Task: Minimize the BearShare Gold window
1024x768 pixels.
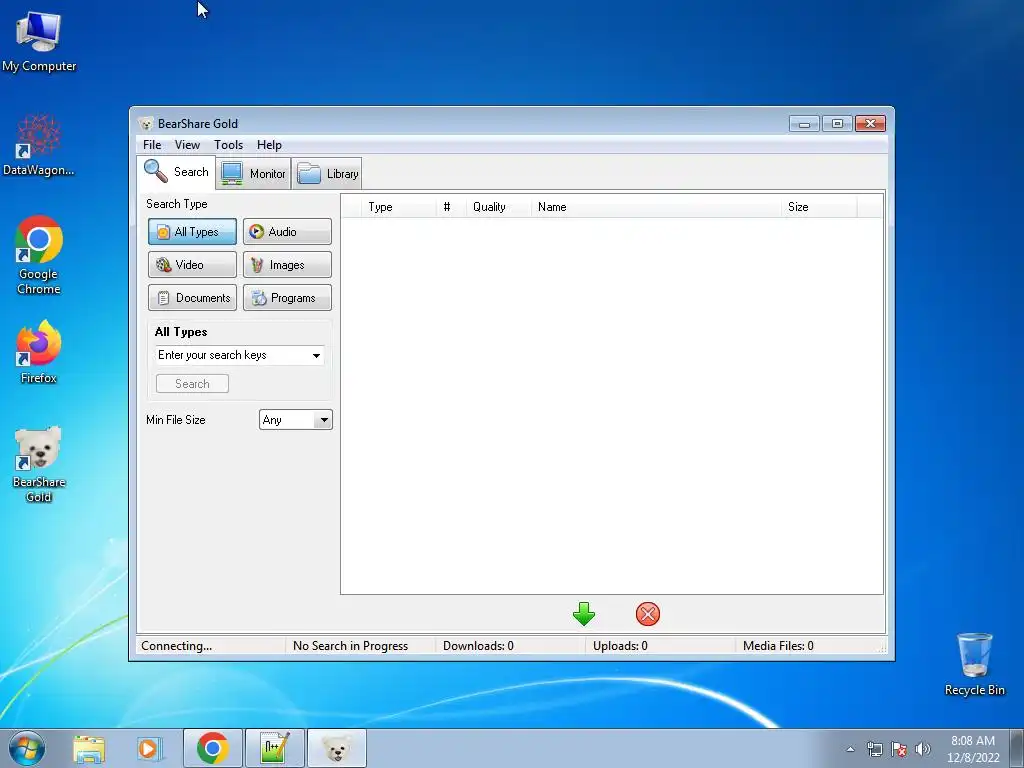Action: pyautogui.click(x=804, y=123)
